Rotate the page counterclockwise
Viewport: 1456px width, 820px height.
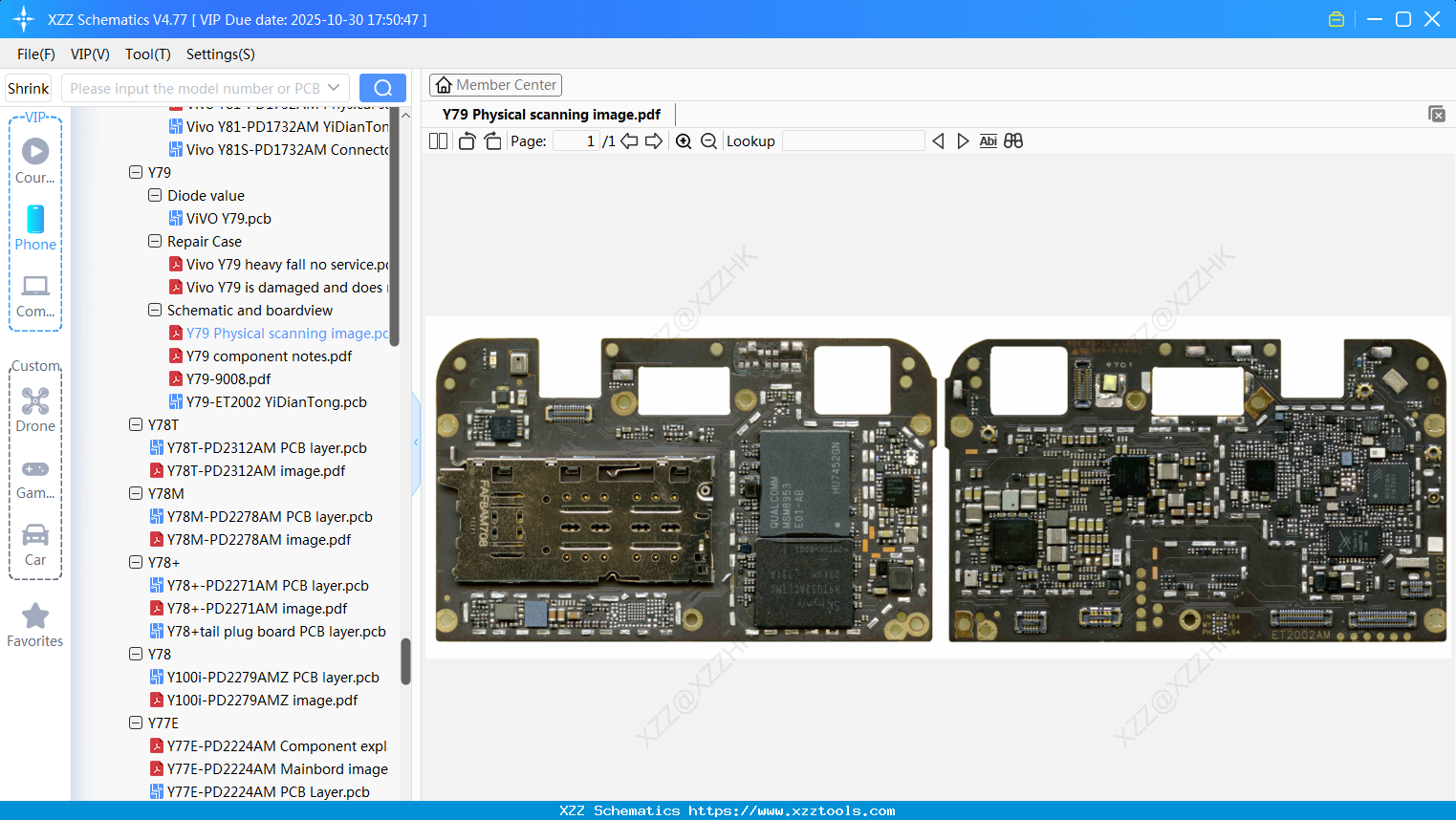[x=467, y=141]
